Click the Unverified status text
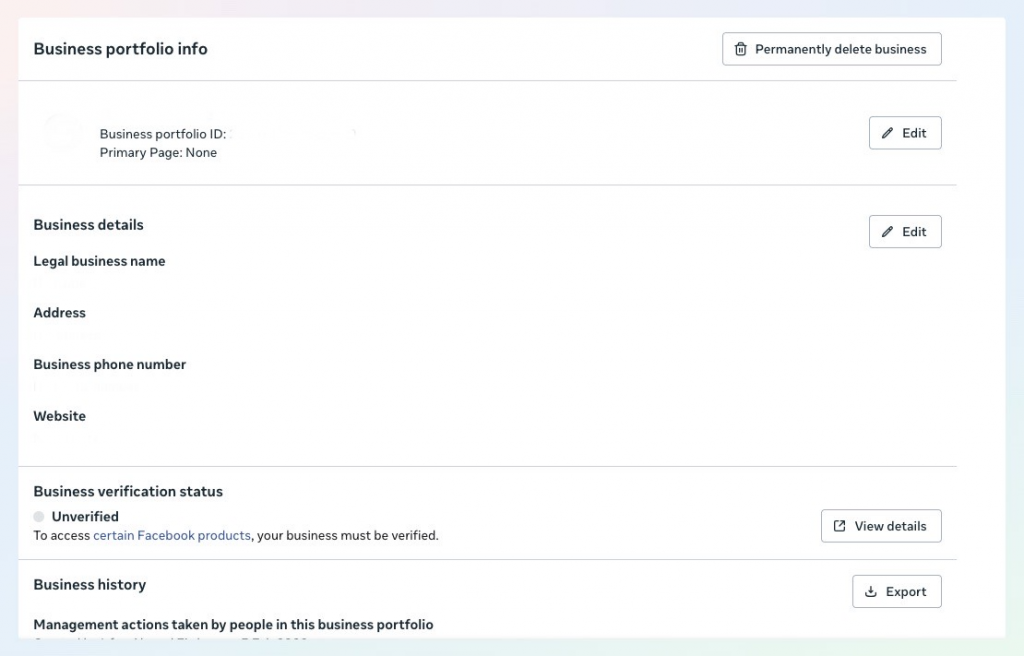The image size is (1024, 656). (85, 517)
